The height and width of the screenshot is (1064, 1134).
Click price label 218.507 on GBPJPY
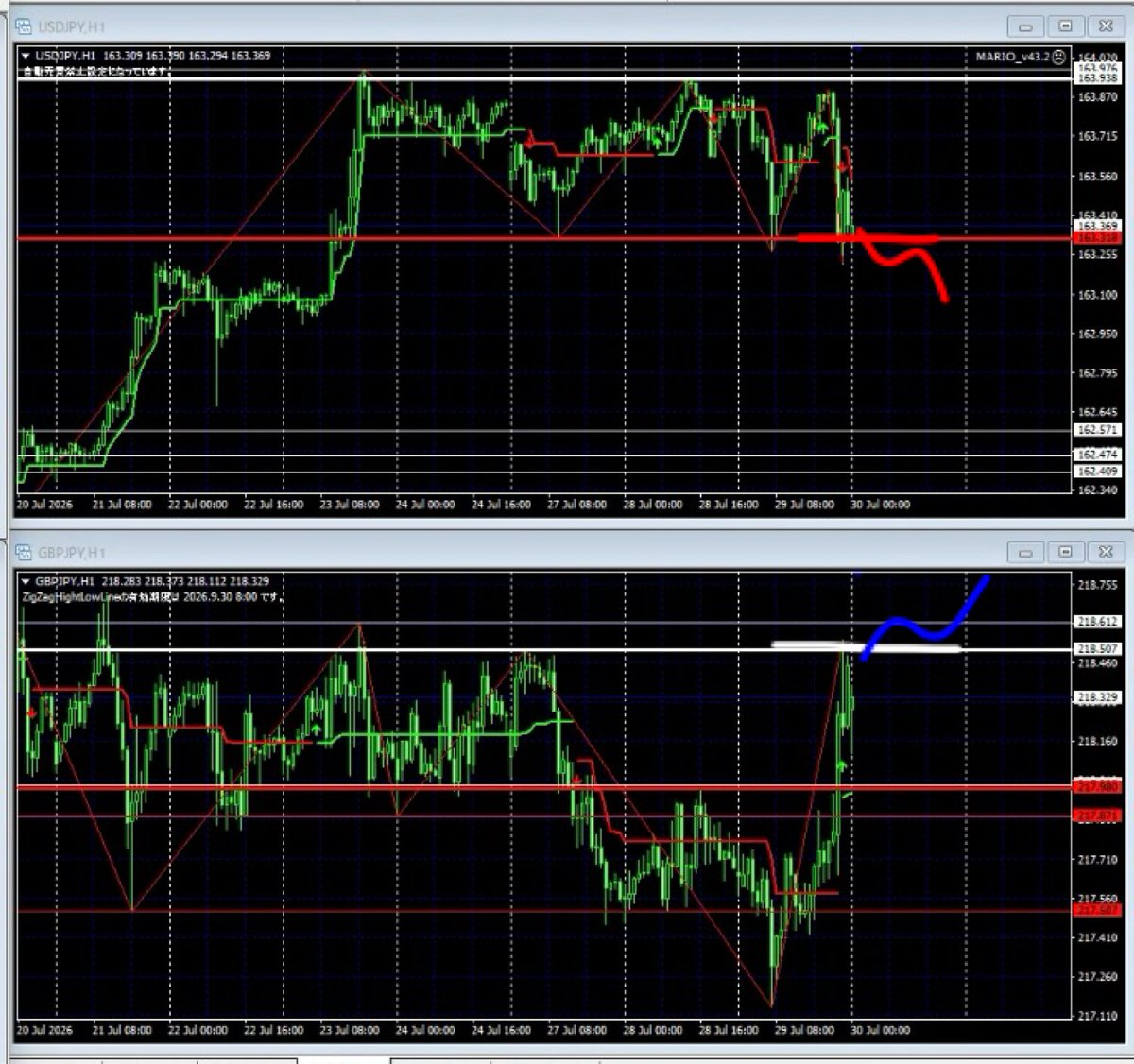click(x=1097, y=649)
